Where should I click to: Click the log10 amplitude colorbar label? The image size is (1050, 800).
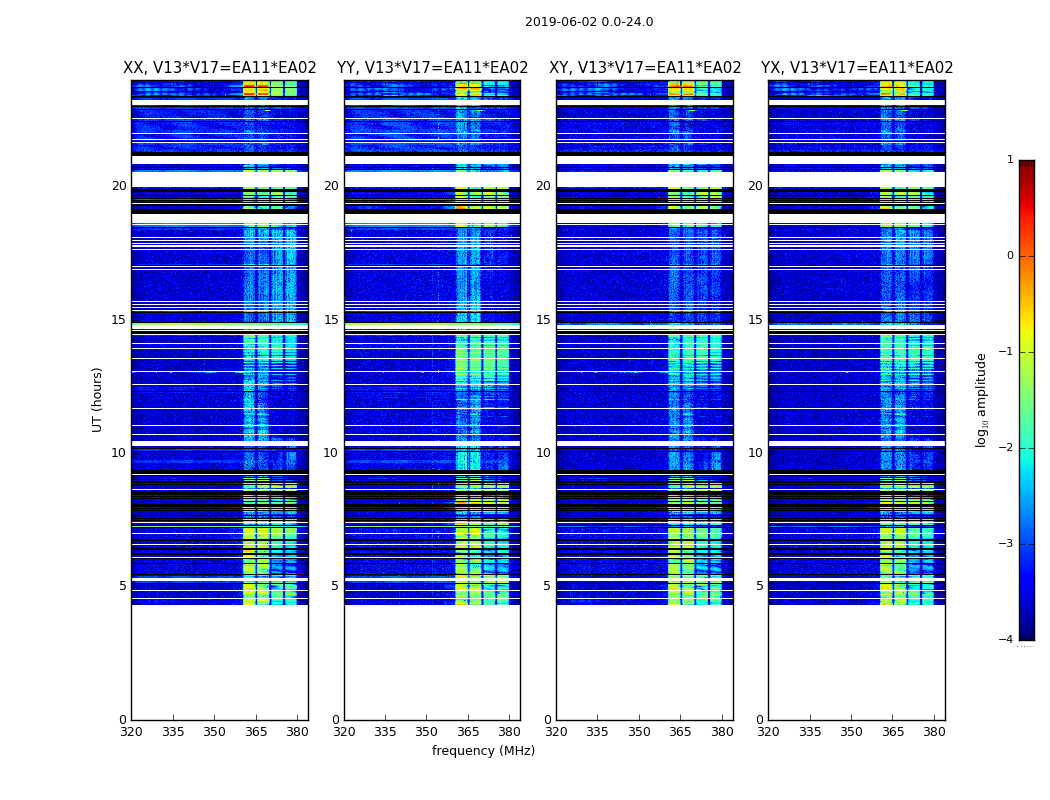pos(981,400)
